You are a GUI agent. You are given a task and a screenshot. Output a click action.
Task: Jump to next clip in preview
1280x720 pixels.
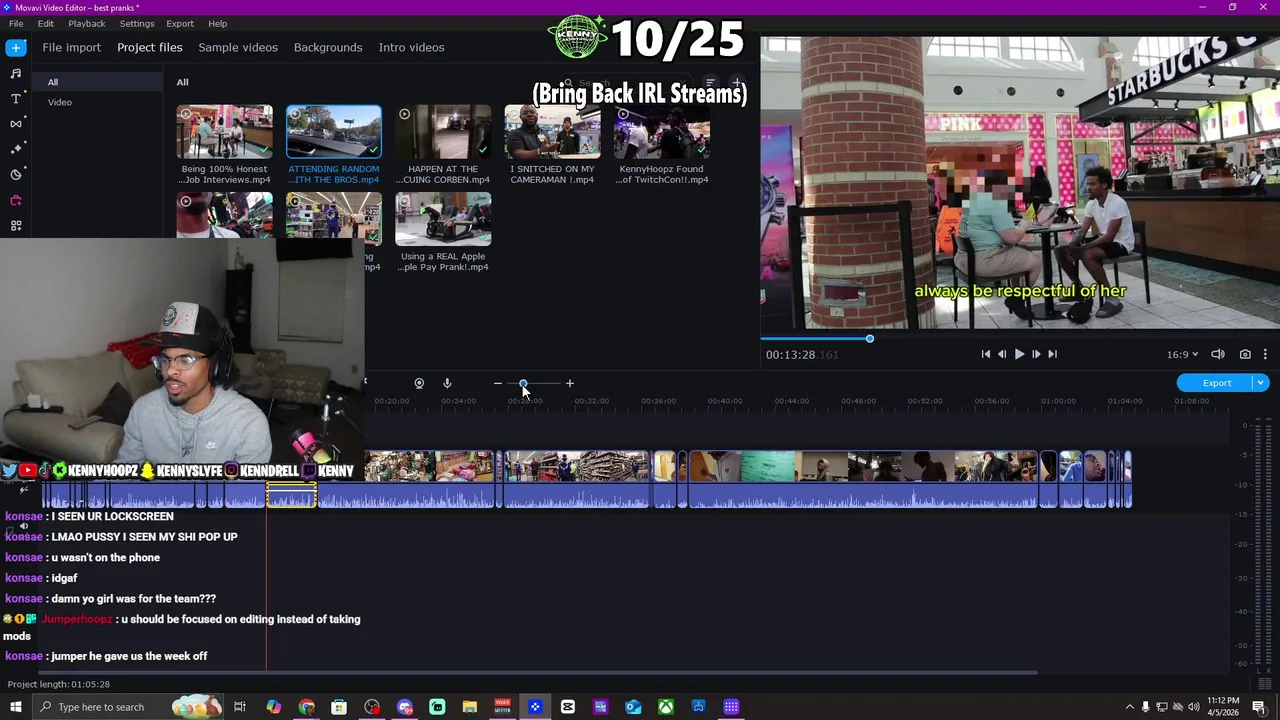[1052, 354]
